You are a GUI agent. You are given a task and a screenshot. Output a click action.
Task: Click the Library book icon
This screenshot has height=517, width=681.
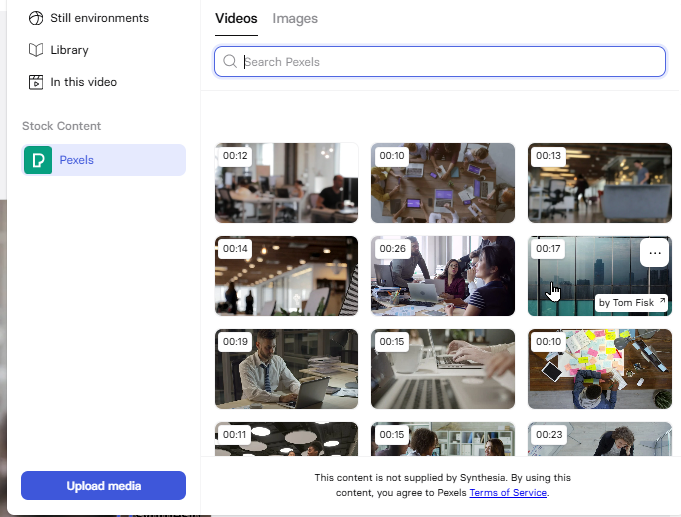coord(36,50)
